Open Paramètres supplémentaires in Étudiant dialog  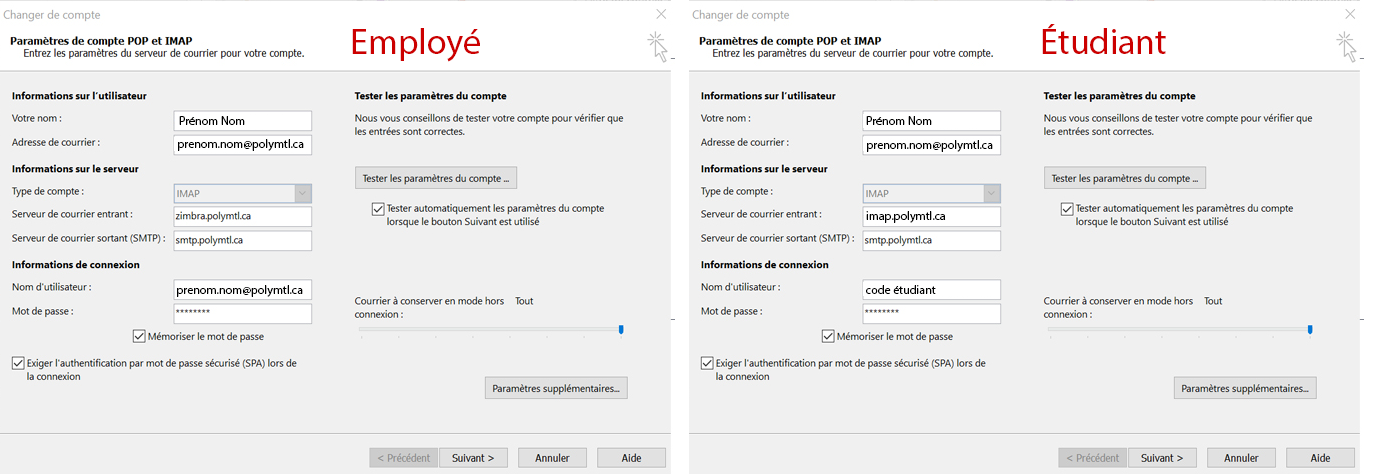(x=1245, y=388)
